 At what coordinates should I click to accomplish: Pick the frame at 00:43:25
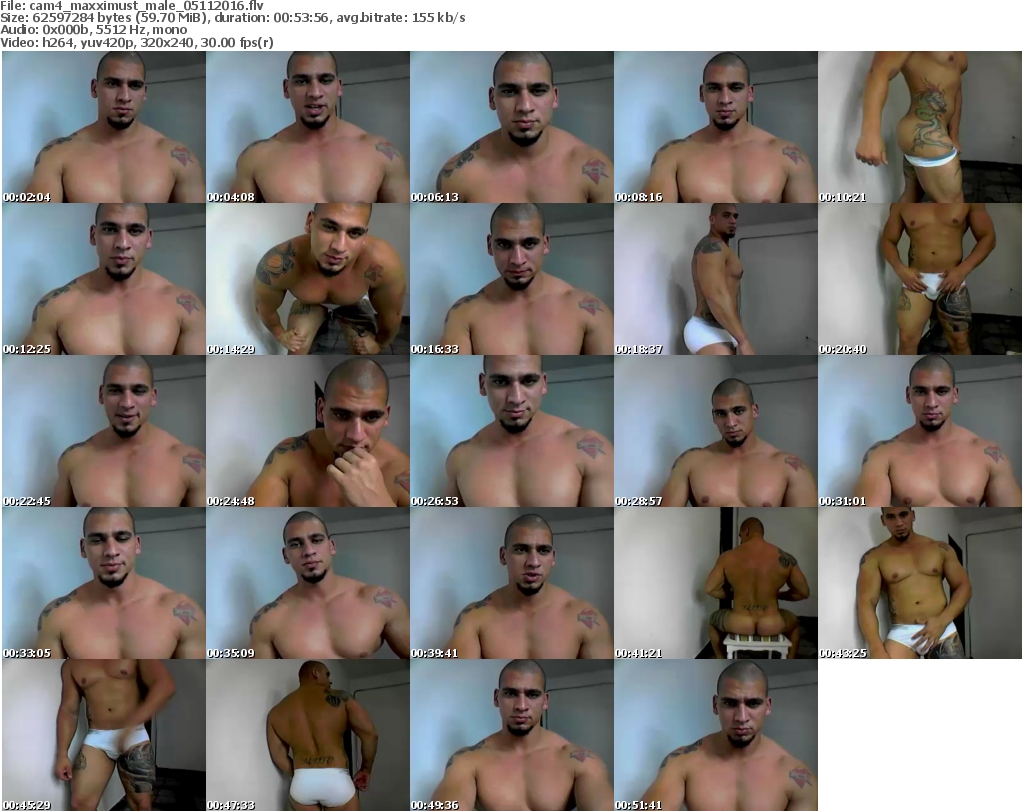click(920, 583)
